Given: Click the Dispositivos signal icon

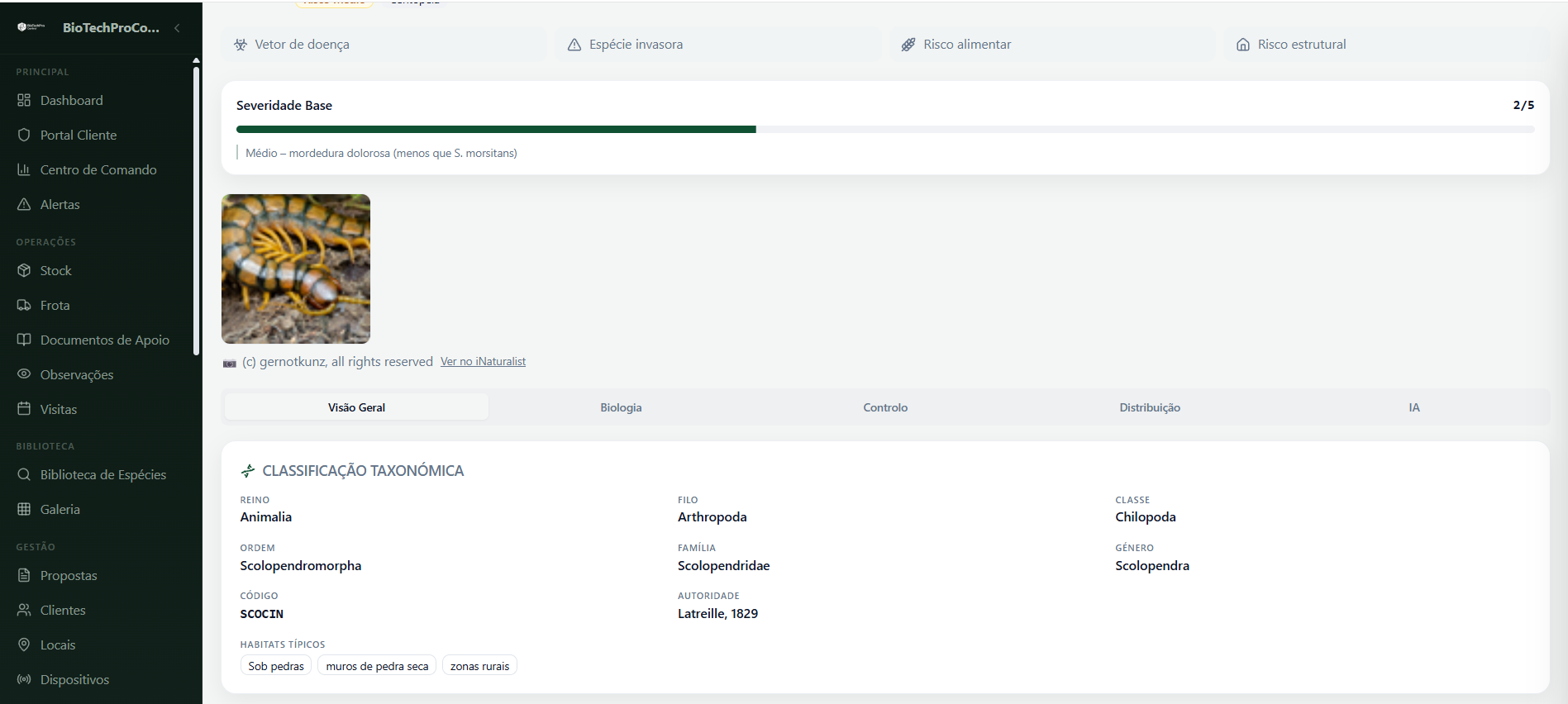Looking at the screenshot, I should (x=24, y=679).
